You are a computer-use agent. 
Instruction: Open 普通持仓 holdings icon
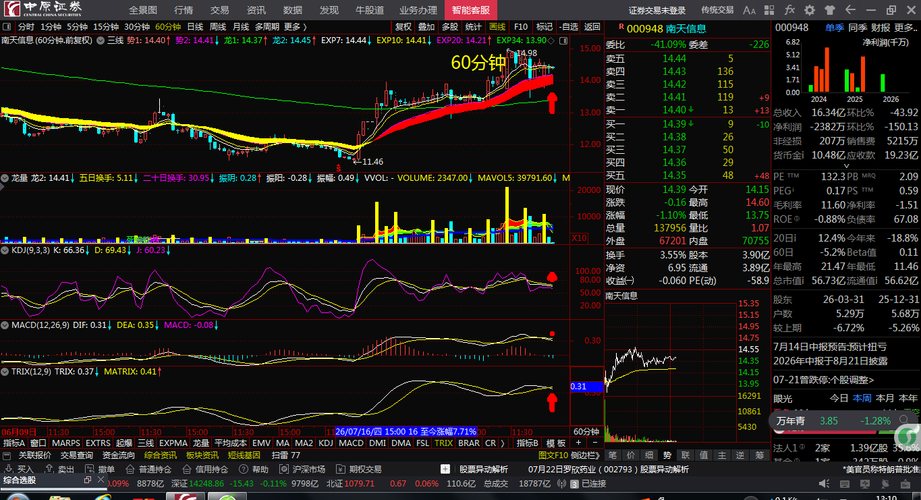tap(129, 469)
